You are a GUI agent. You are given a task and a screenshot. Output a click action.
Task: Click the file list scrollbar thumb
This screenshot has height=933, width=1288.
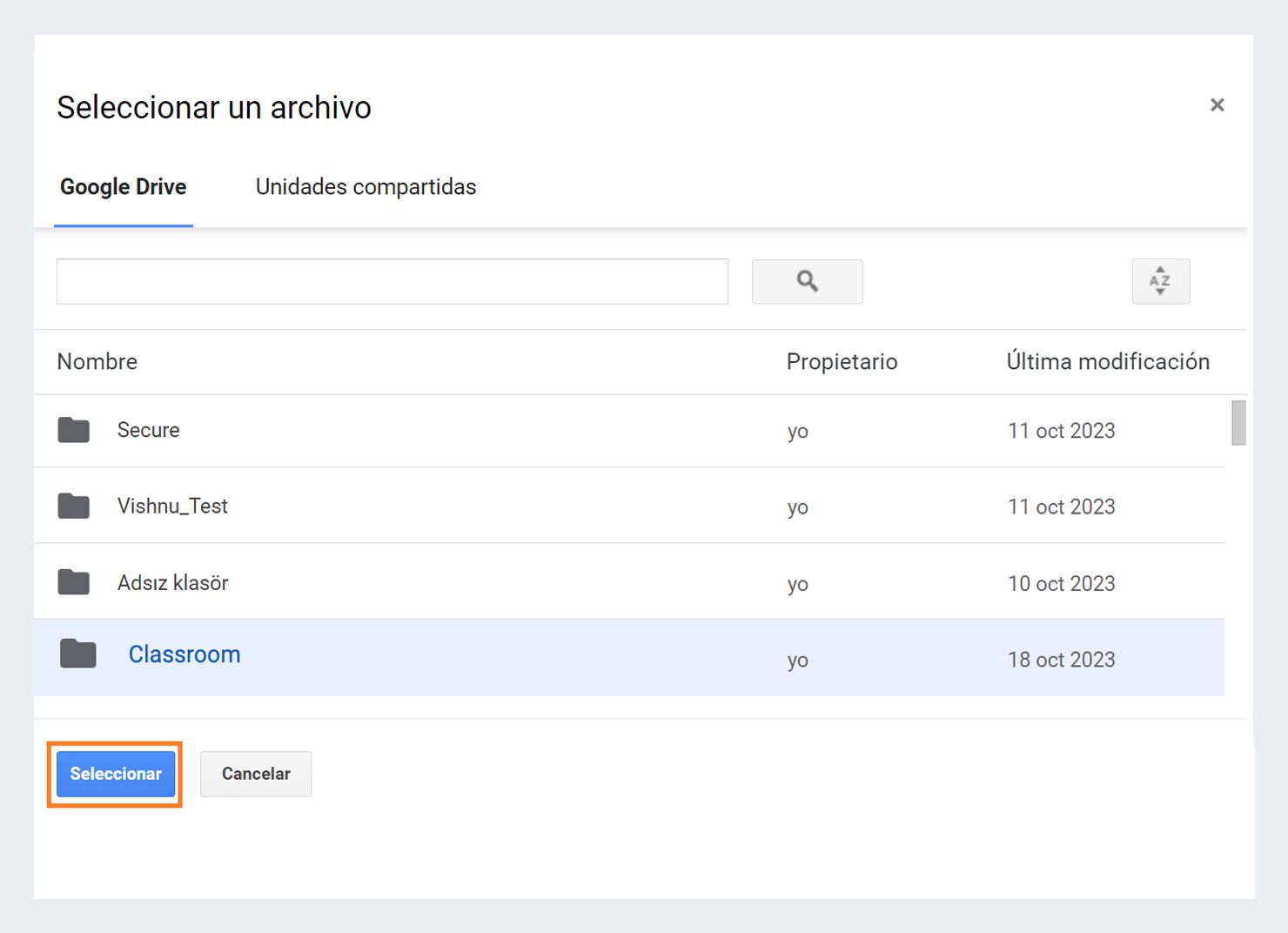pos(1238,423)
